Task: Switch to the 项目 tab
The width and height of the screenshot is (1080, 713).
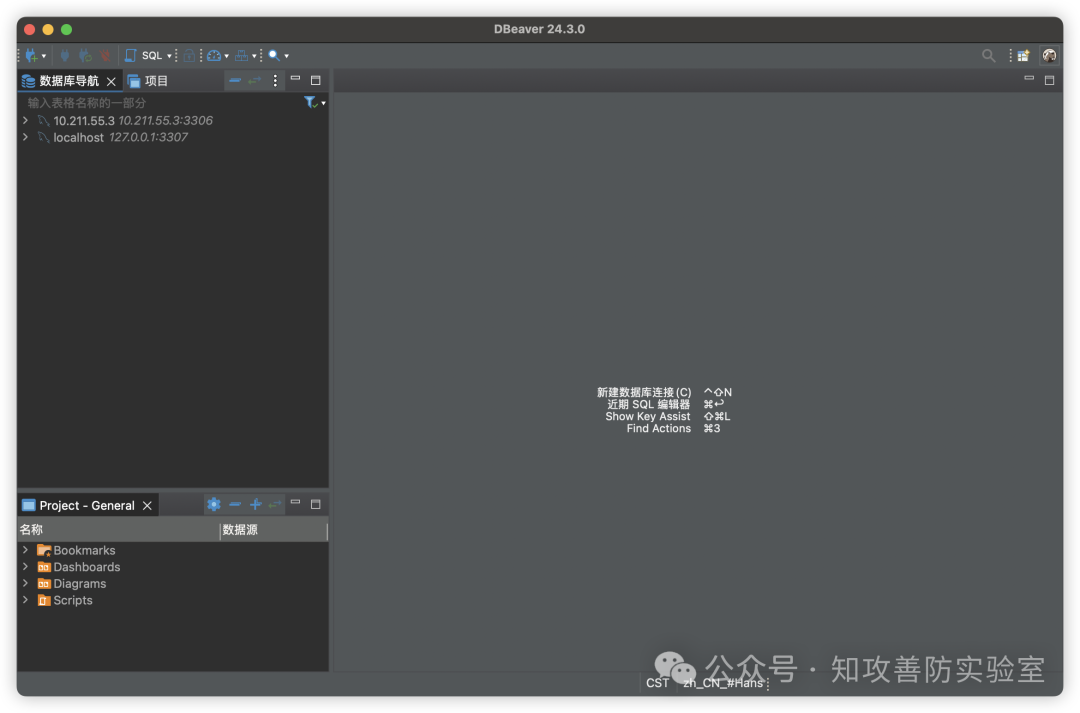Action: pos(148,81)
